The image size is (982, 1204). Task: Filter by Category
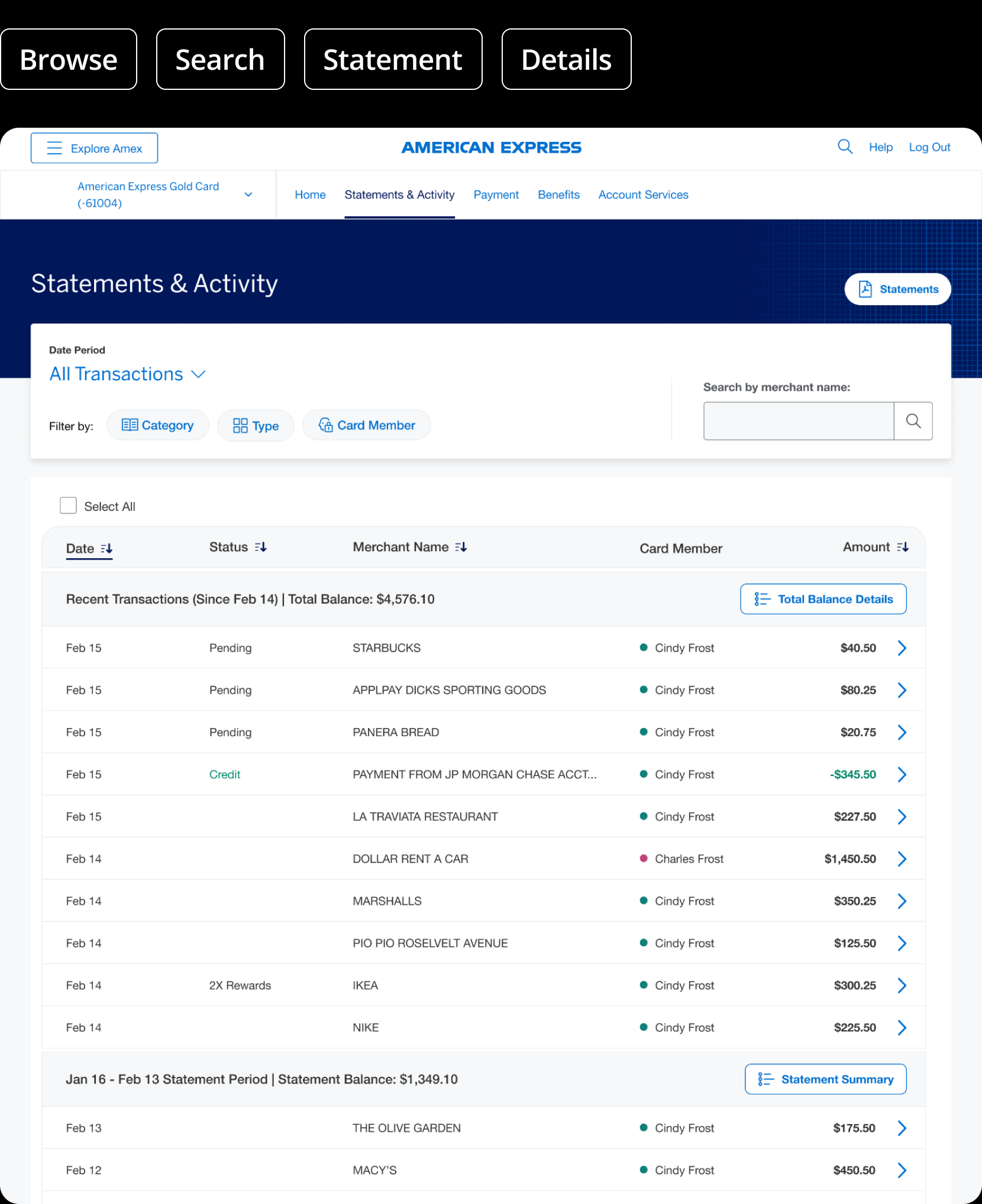coord(158,425)
